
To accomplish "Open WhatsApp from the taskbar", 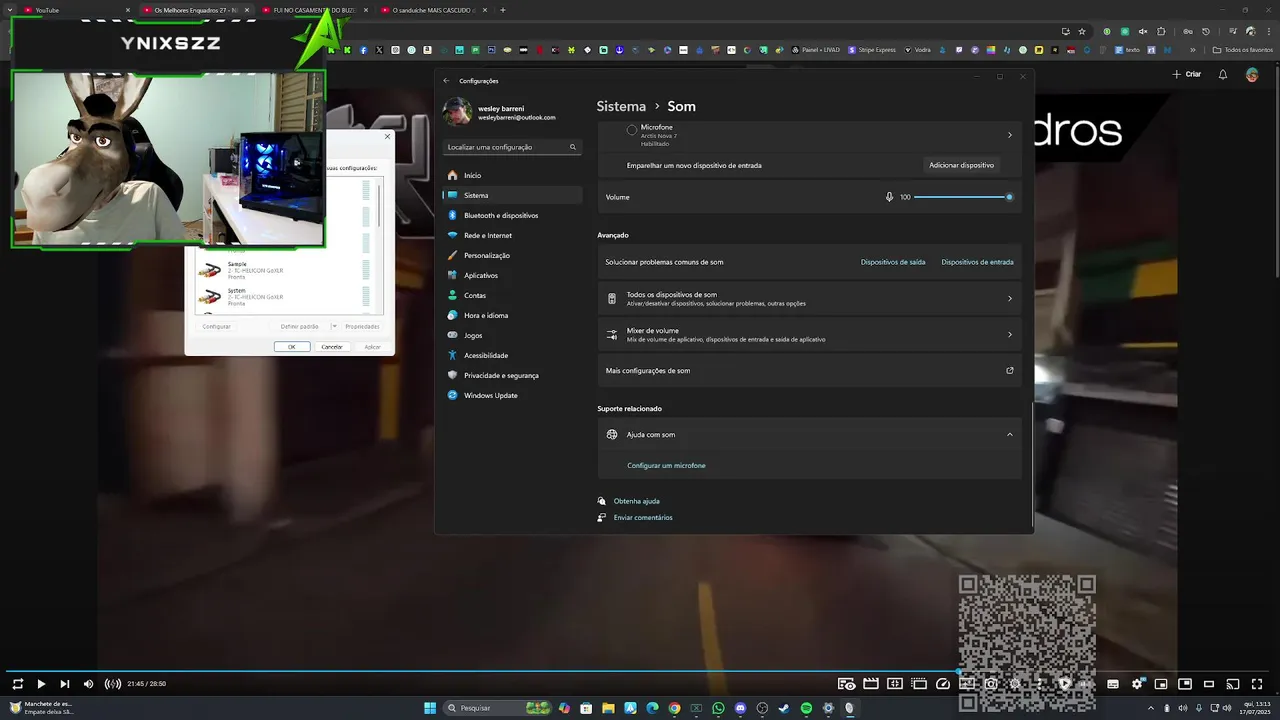I will pyautogui.click(x=718, y=708).
